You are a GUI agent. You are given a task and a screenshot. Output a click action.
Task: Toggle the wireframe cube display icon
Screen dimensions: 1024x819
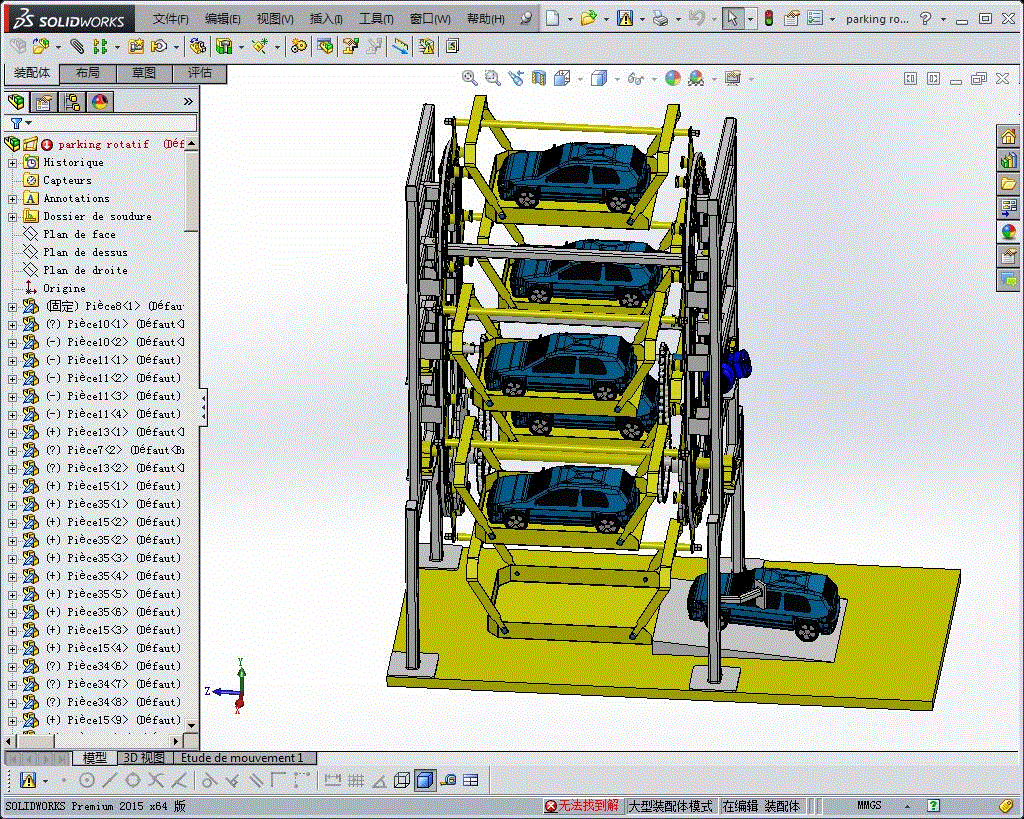(x=402, y=780)
